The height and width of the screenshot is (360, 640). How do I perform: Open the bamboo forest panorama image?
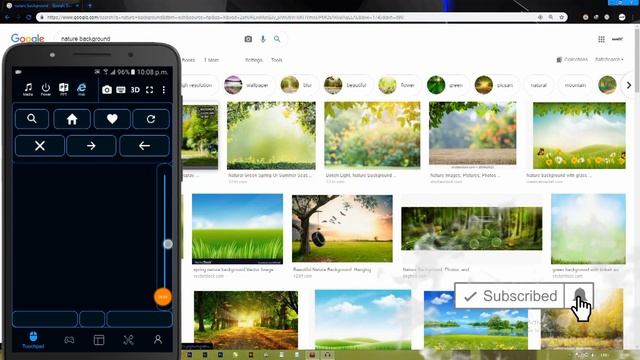[471, 229]
